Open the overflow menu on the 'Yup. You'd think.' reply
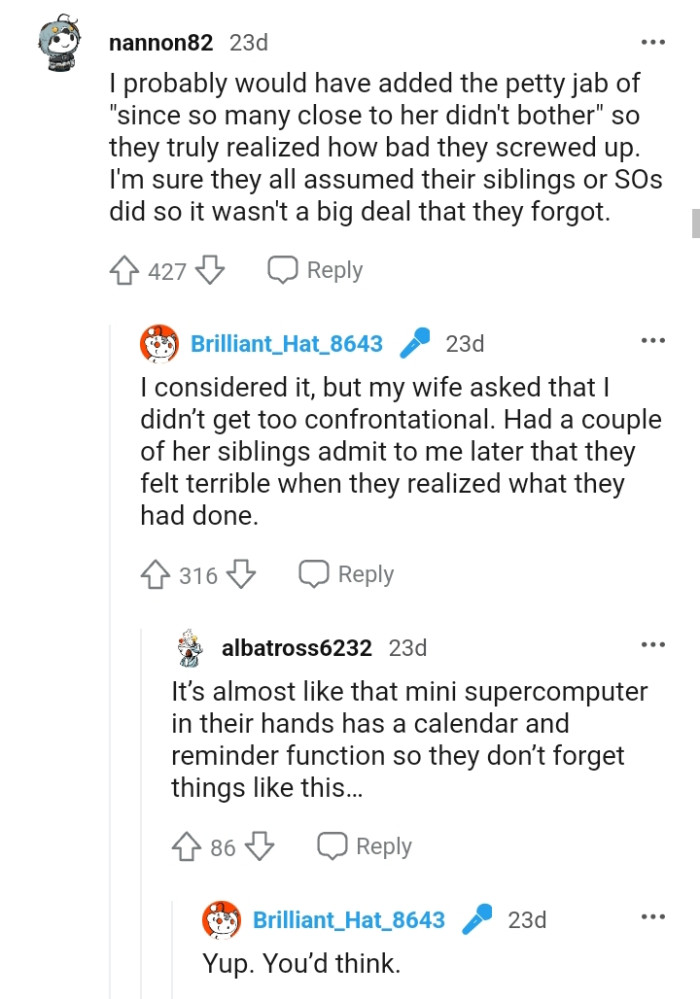700x999 pixels. (653, 915)
